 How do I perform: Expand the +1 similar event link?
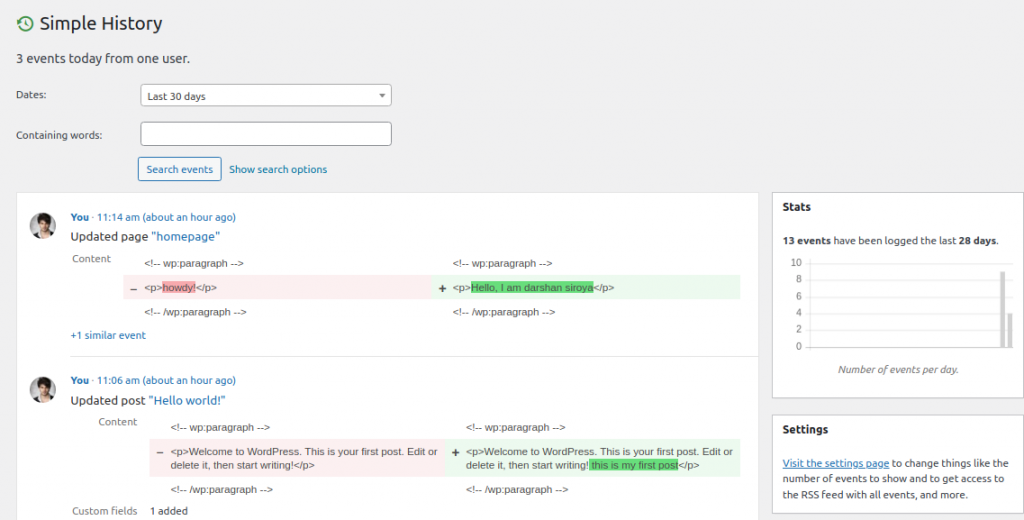coord(108,335)
